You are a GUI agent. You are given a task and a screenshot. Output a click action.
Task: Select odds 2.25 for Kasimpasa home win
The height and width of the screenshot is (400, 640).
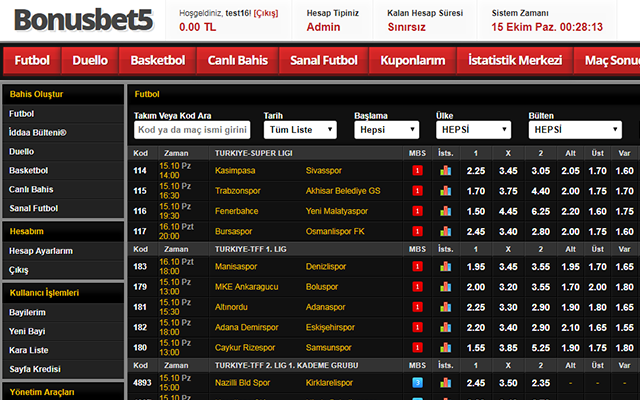pos(476,170)
